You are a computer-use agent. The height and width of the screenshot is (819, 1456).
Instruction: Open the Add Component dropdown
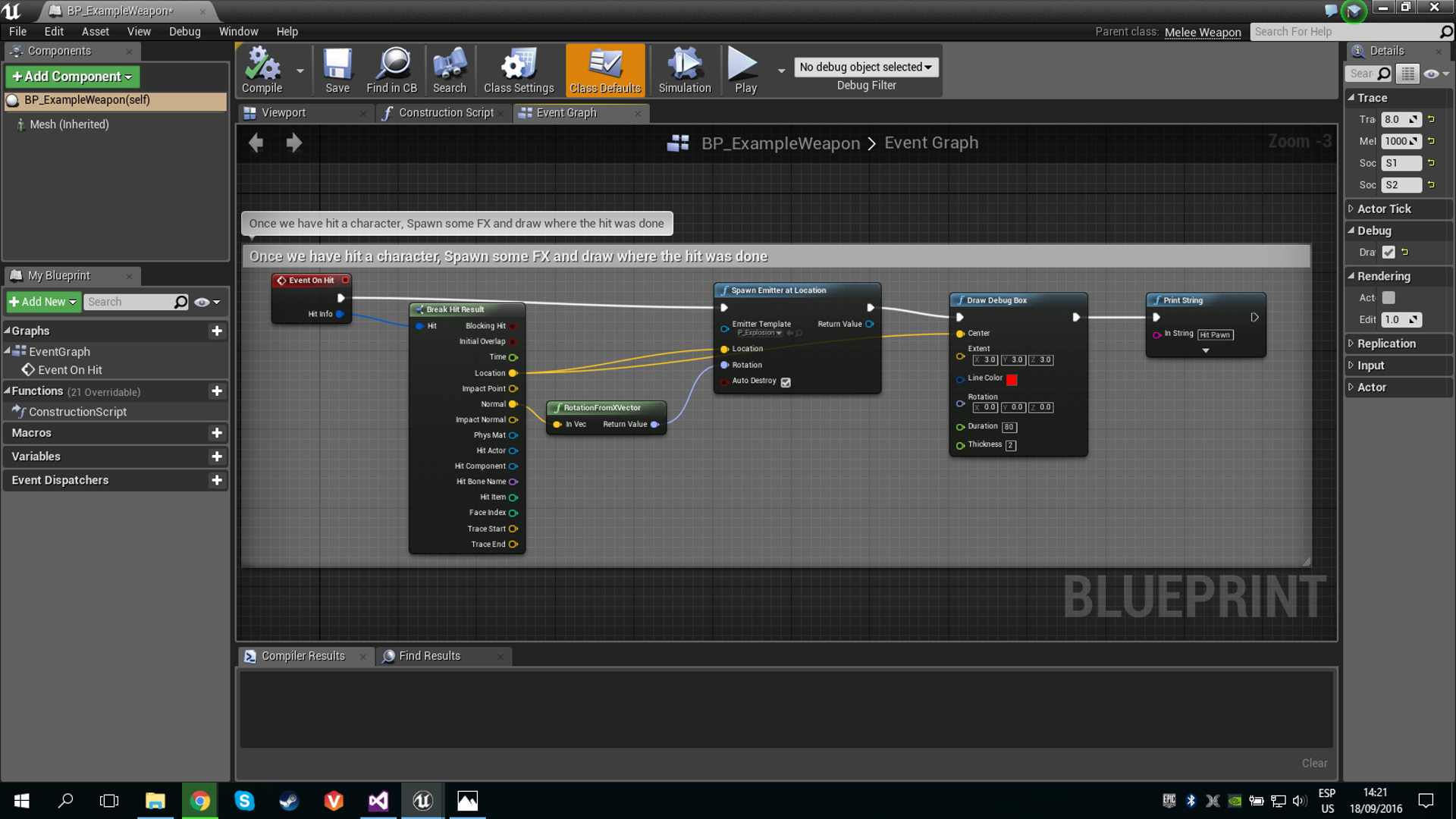72,77
